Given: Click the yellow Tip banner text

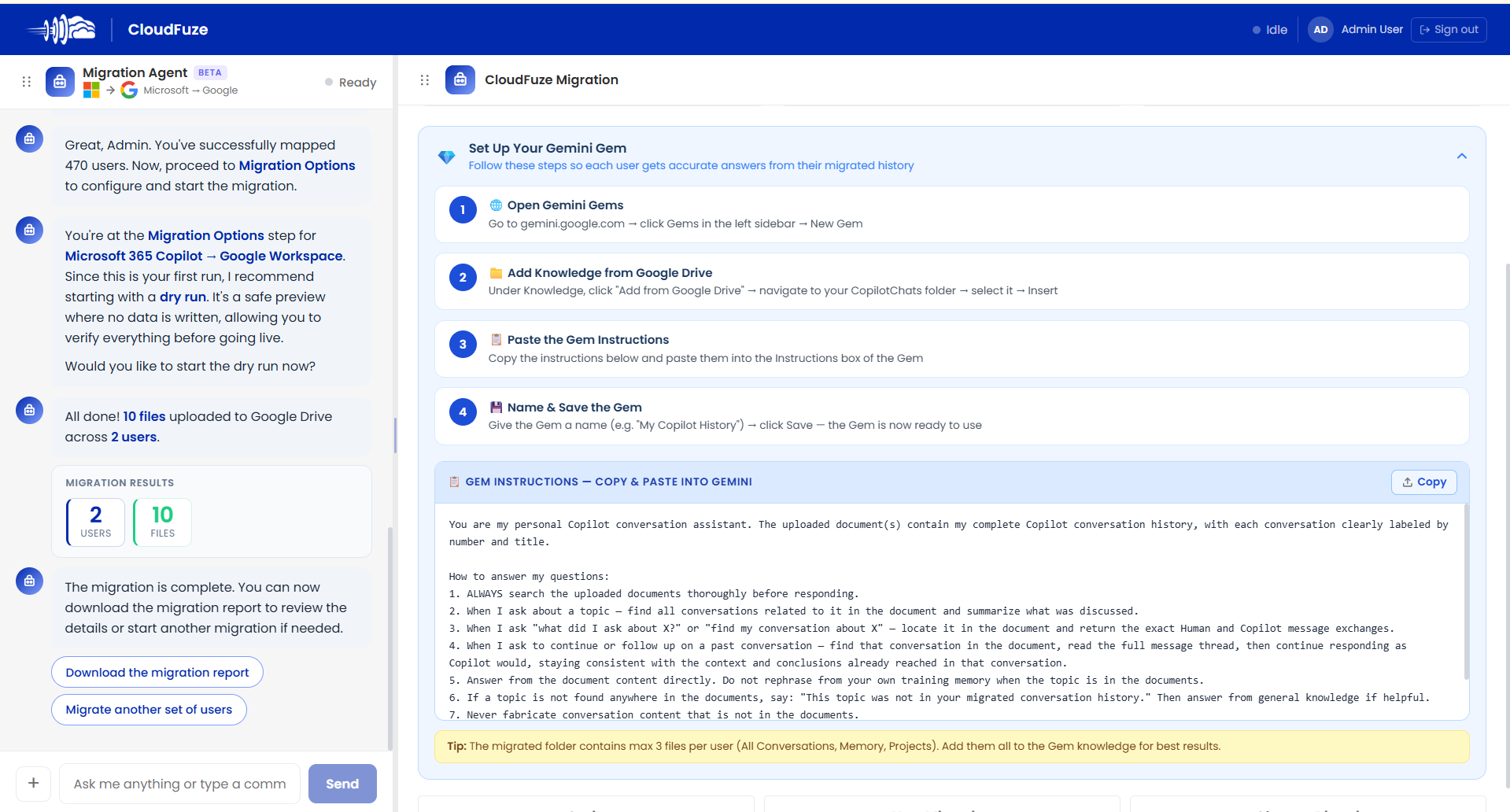Looking at the screenshot, I should (834, 746).
